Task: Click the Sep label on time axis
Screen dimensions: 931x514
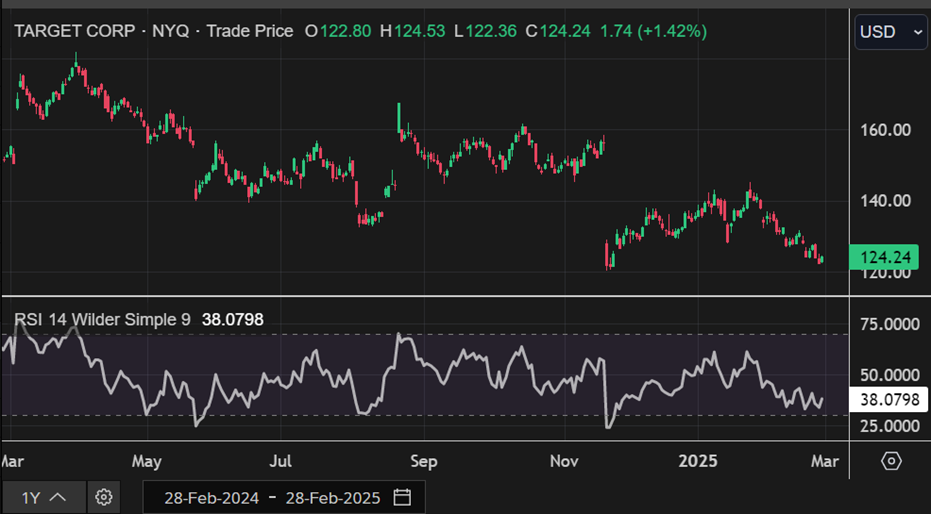Action: coord(424,462)
